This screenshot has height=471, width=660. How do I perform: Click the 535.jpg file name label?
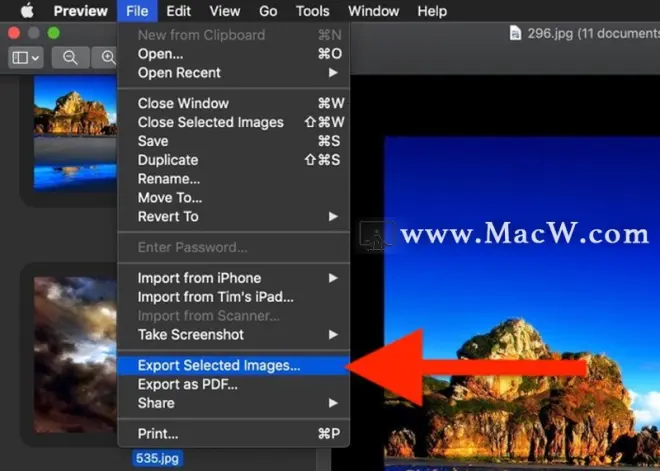pyautogui.click(x=157, y=458)
